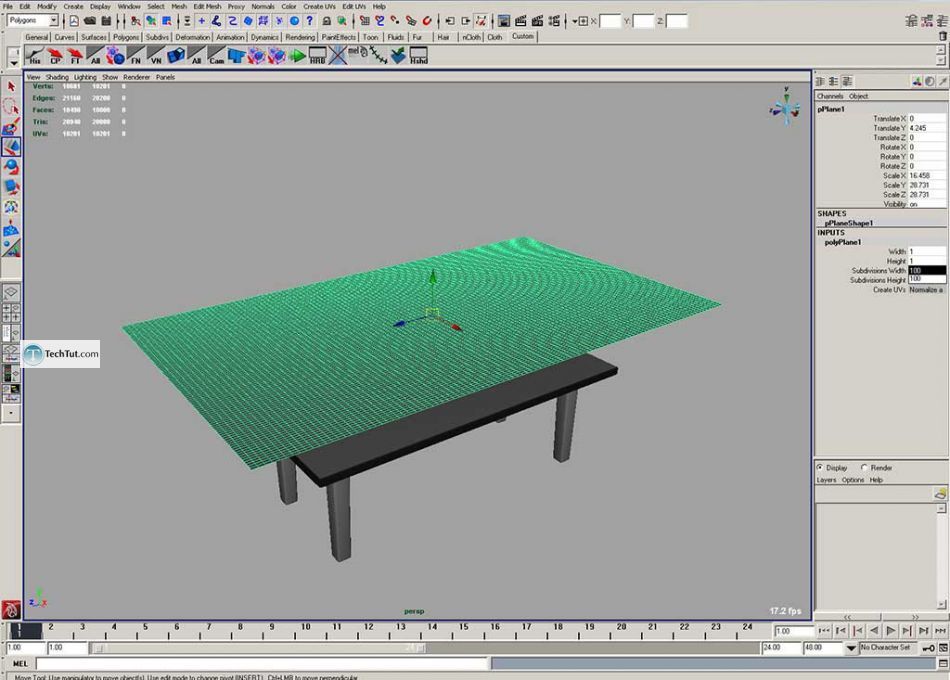Activate the Lasso selection tool
This screenshot has width=950, height=680.
click(11, 107)
